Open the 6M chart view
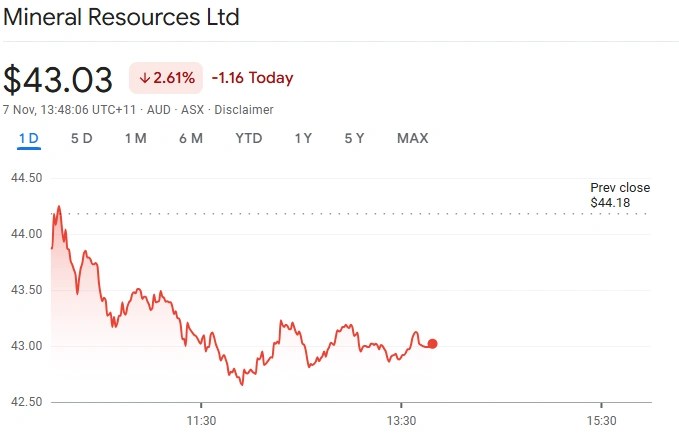This screenshot has height=444, width=679. tap(190, 138)
